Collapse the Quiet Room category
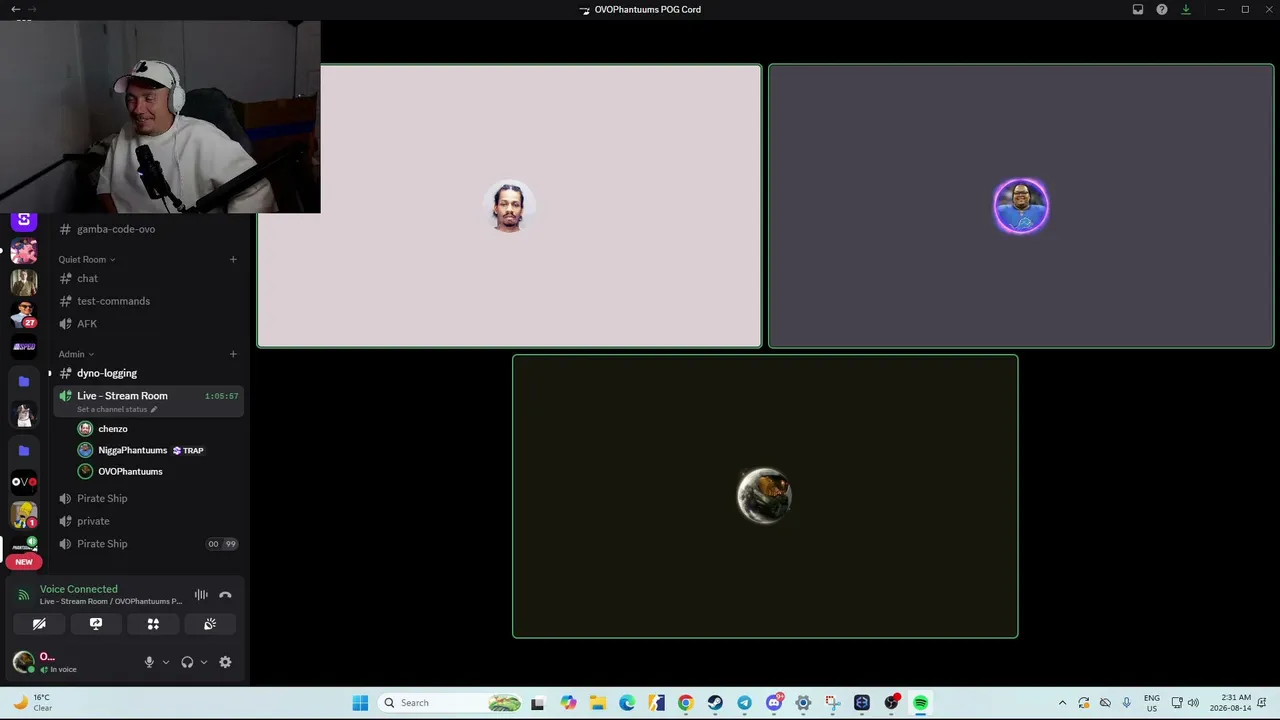Screen dimensions: 1280x720 click(87, 260)
